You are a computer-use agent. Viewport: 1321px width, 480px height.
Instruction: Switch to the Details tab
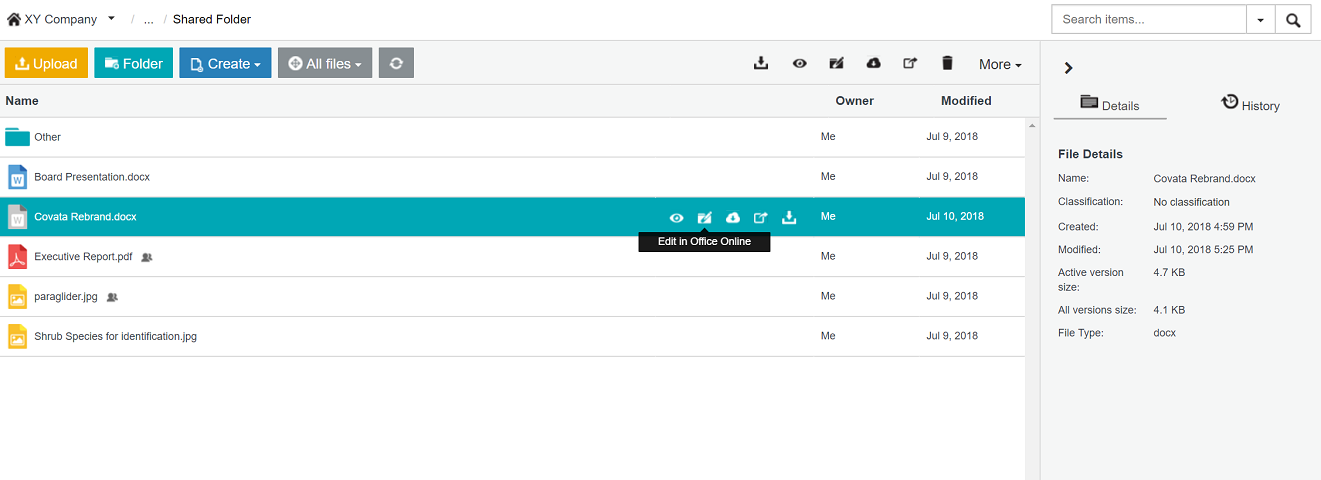click(x=1110, y=104)
